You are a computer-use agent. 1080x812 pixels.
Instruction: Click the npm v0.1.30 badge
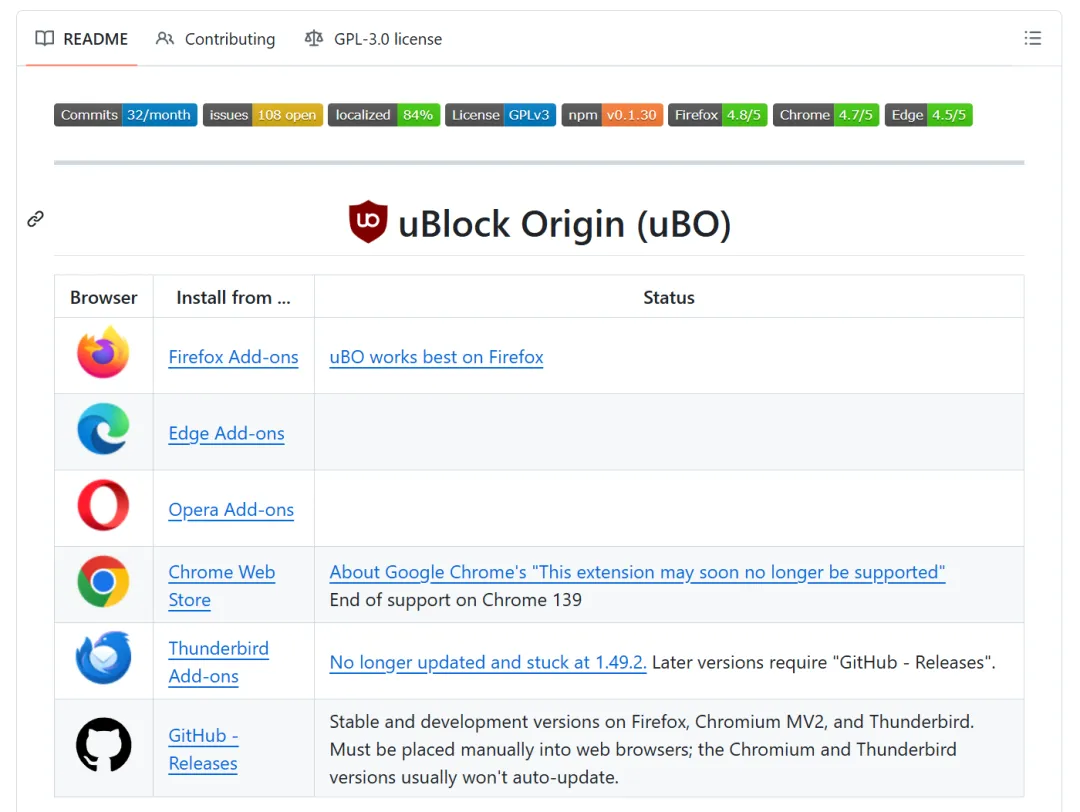tap(612, 115)
